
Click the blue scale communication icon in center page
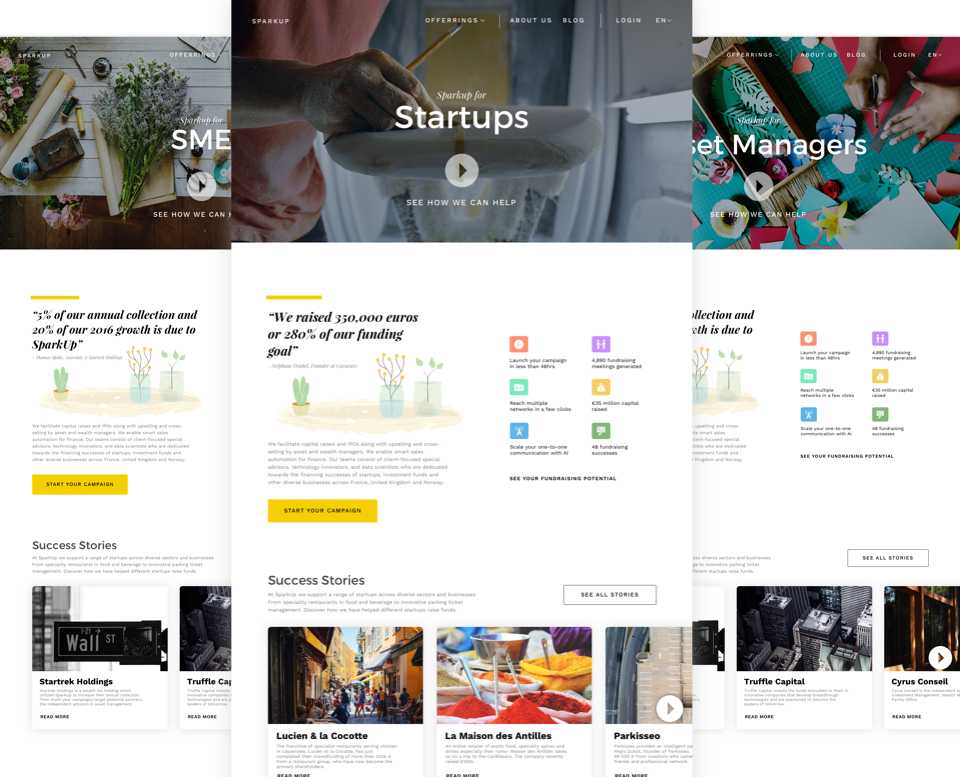(519, 430)
